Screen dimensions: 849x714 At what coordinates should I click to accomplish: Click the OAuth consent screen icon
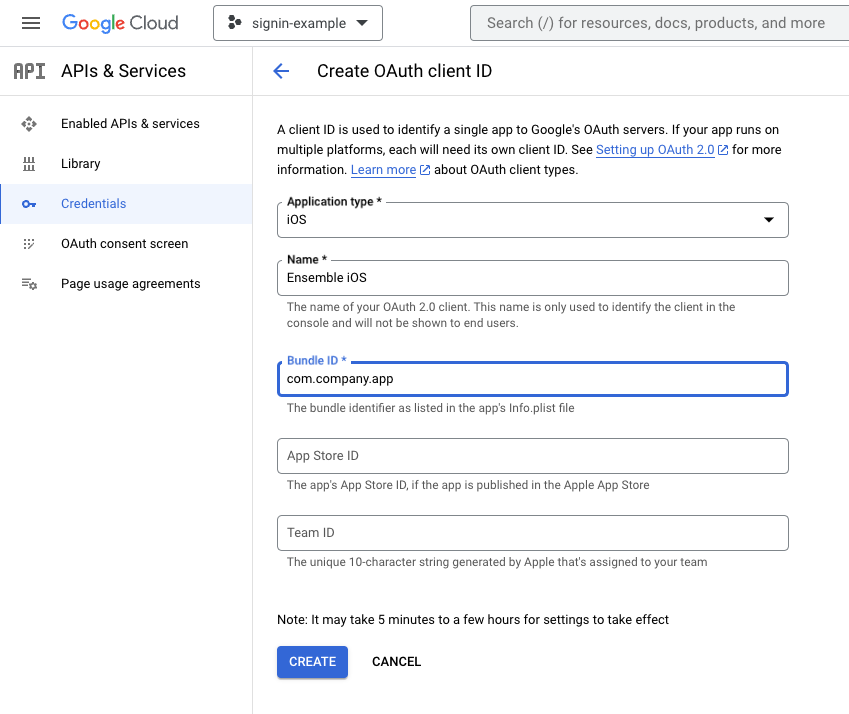pyautogui.click(x=29, y=243)
